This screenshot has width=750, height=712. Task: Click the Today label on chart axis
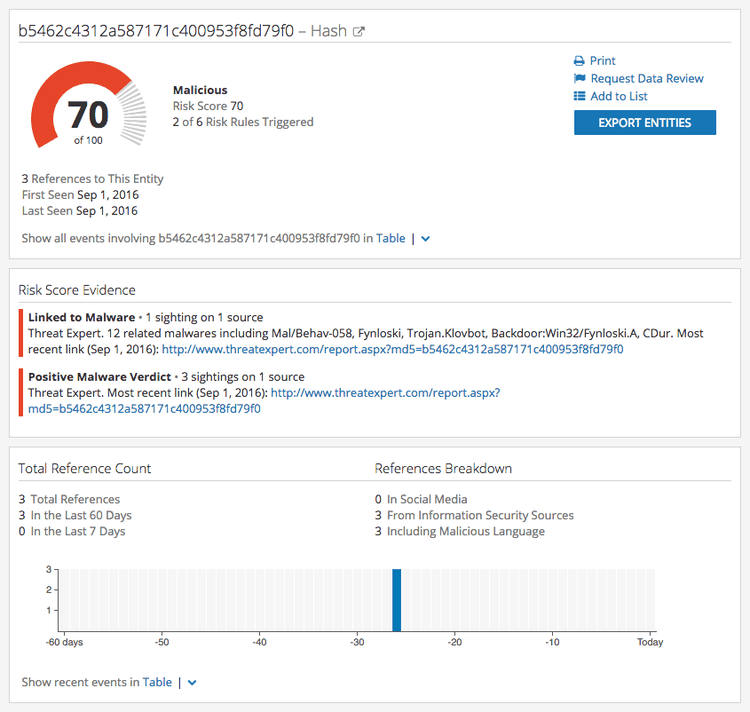click(x=650, y=642)
